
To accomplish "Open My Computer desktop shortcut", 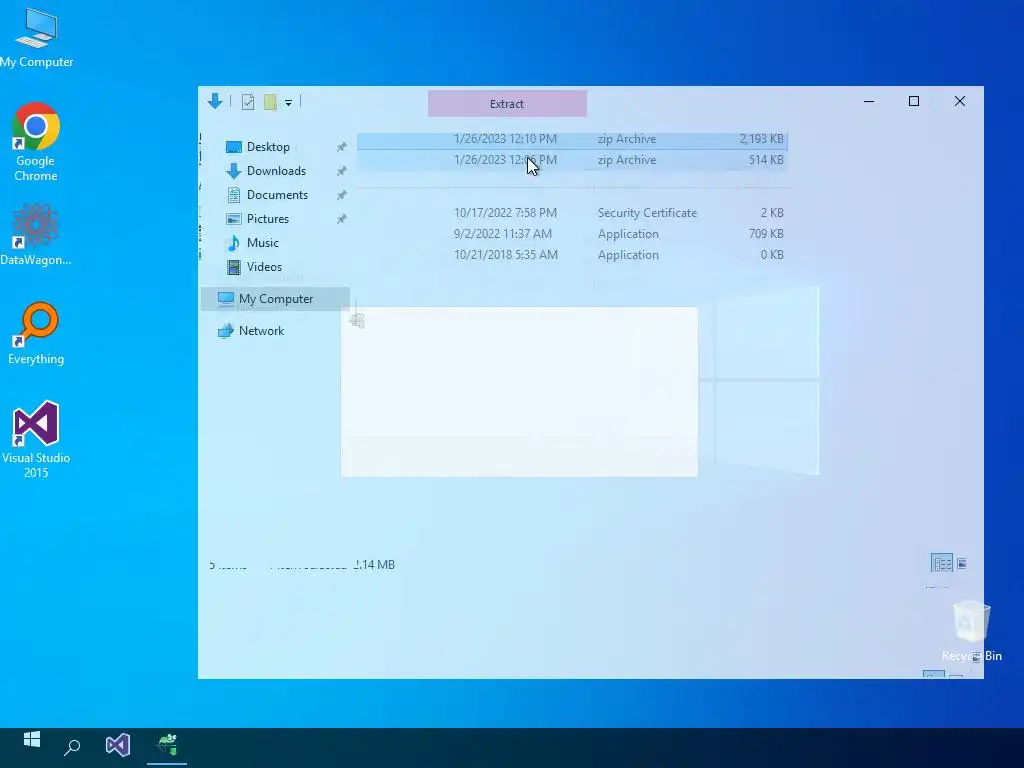I will 37,38.
